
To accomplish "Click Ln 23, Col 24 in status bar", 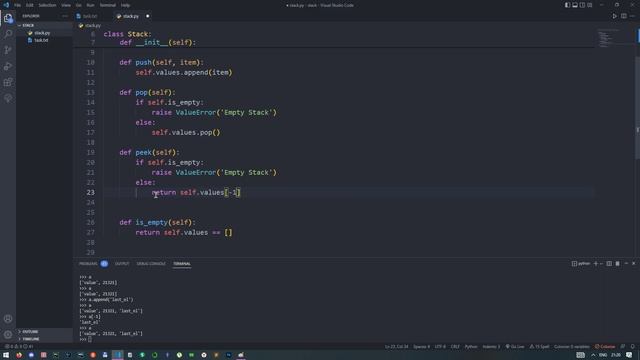I will (x=396, y=347).
